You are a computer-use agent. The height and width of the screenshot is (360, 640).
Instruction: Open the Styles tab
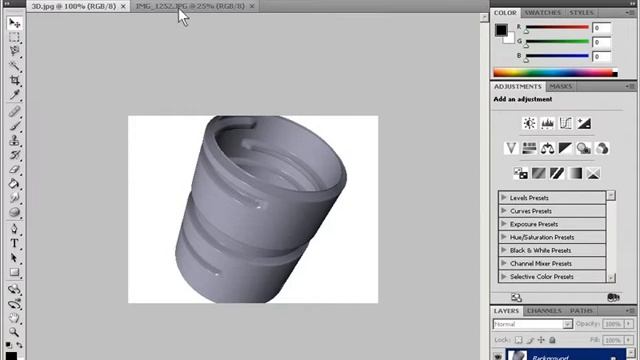pyautogui.click(x=581, y=13)
